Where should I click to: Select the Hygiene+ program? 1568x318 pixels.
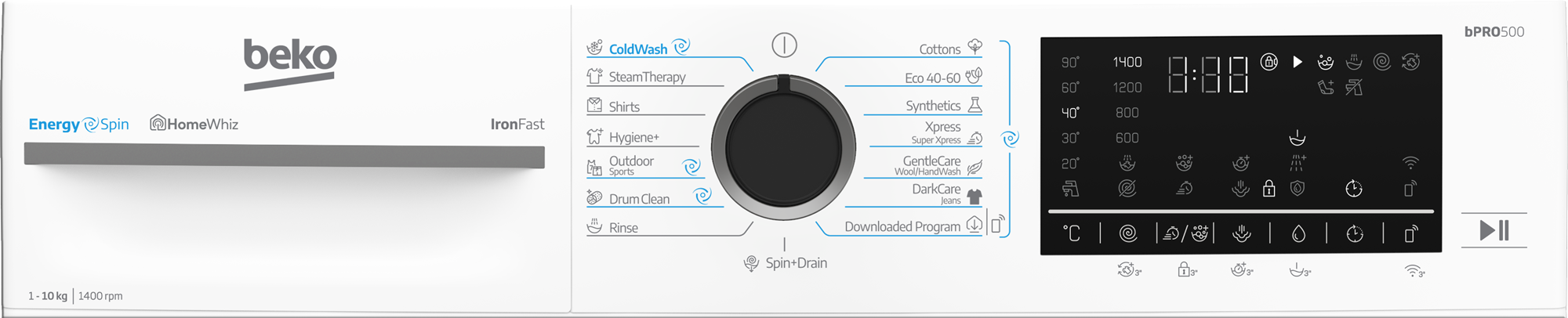coord(623,137)
